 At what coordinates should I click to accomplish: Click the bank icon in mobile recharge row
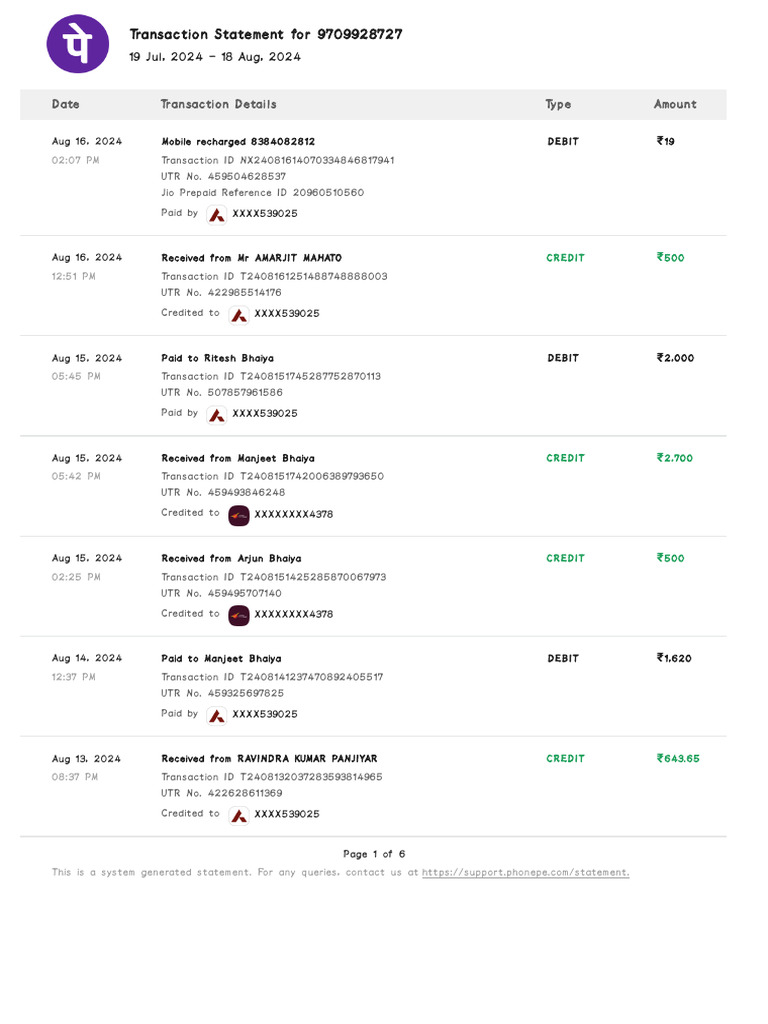(216, 214)
